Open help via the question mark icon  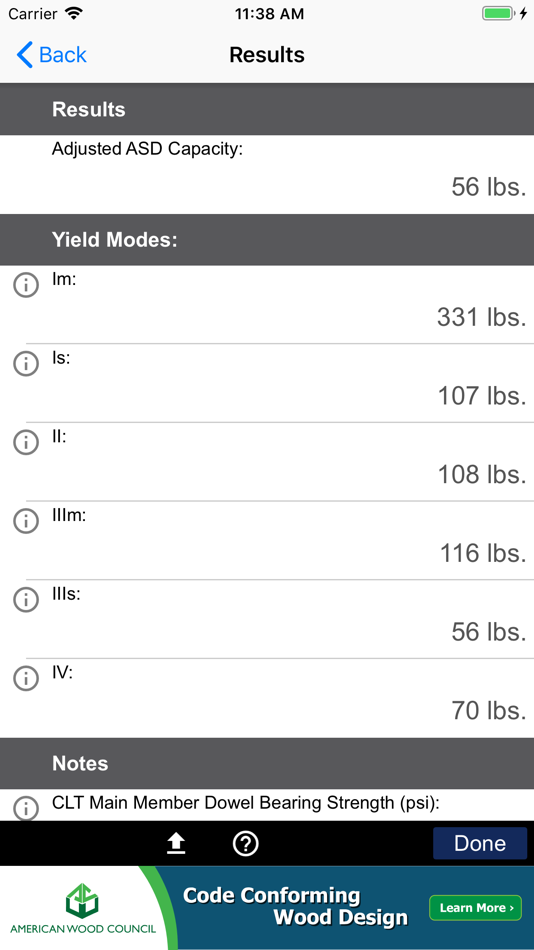click(x=245, y=843)
